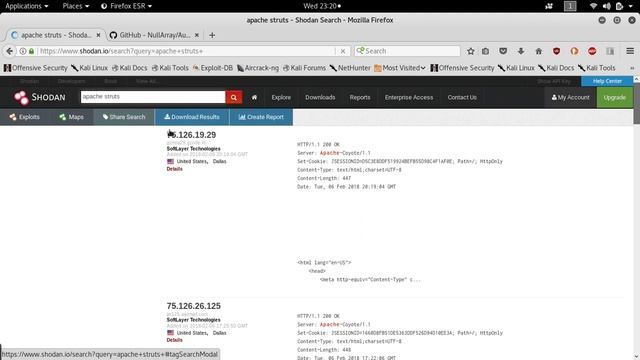
Task: Open Exploits from the Shodan toolbar
Action: click(24, 117)
